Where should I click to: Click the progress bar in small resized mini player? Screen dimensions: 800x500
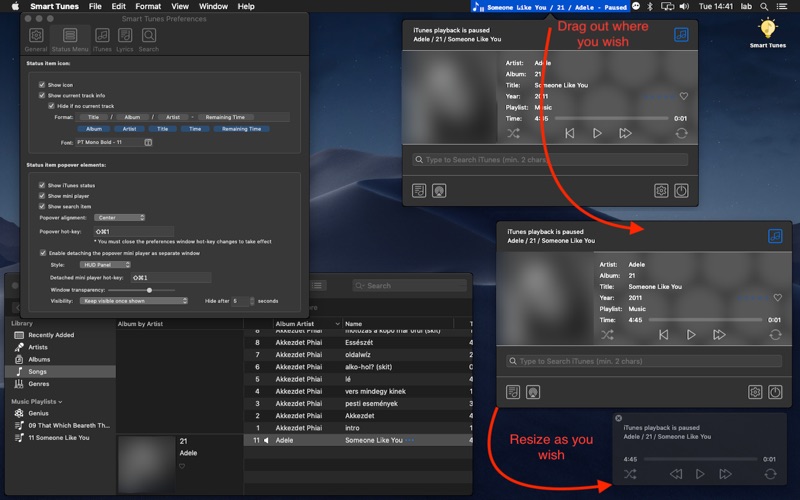[700, 459]
